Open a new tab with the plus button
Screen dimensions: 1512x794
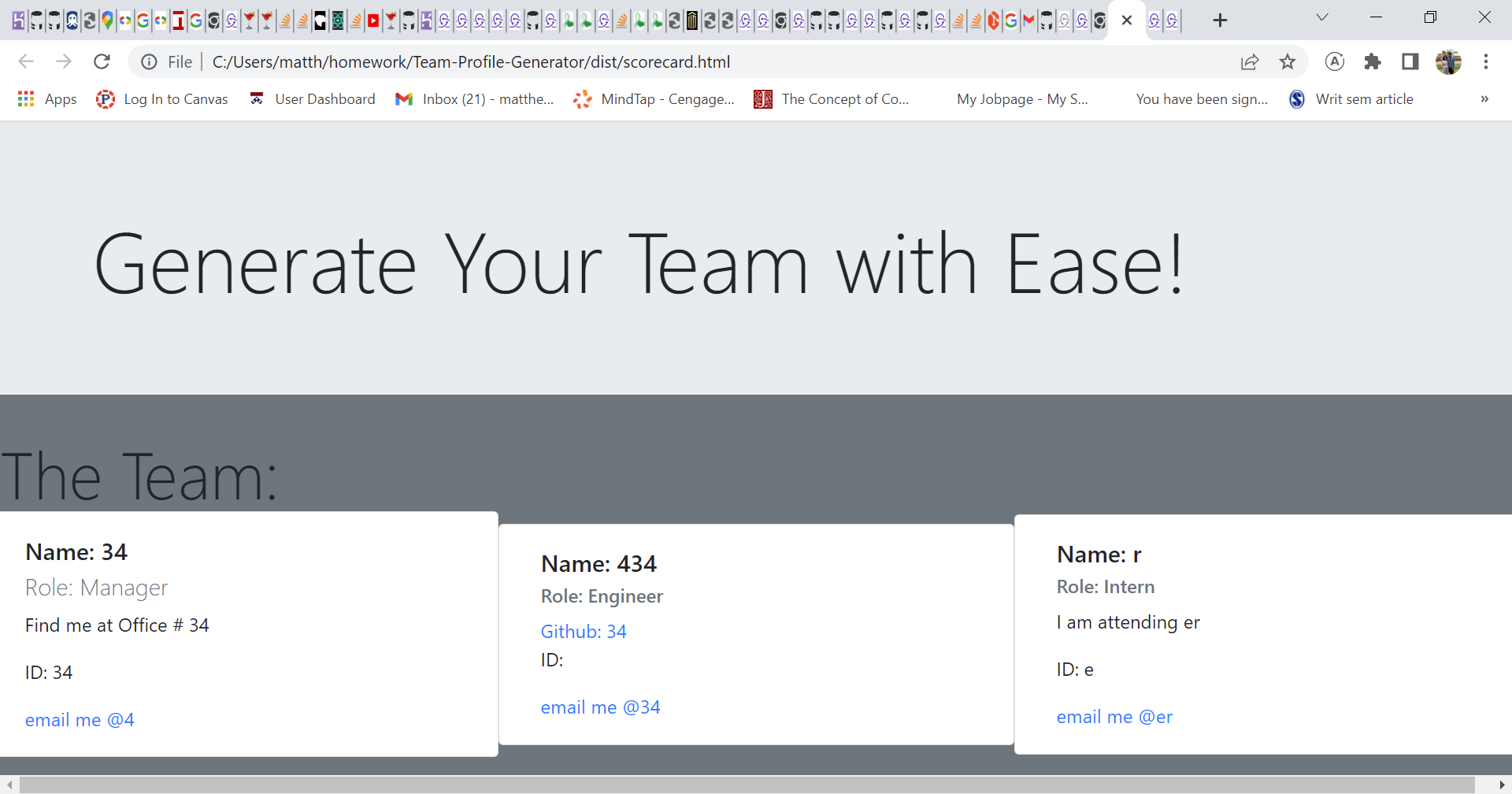1221,20
